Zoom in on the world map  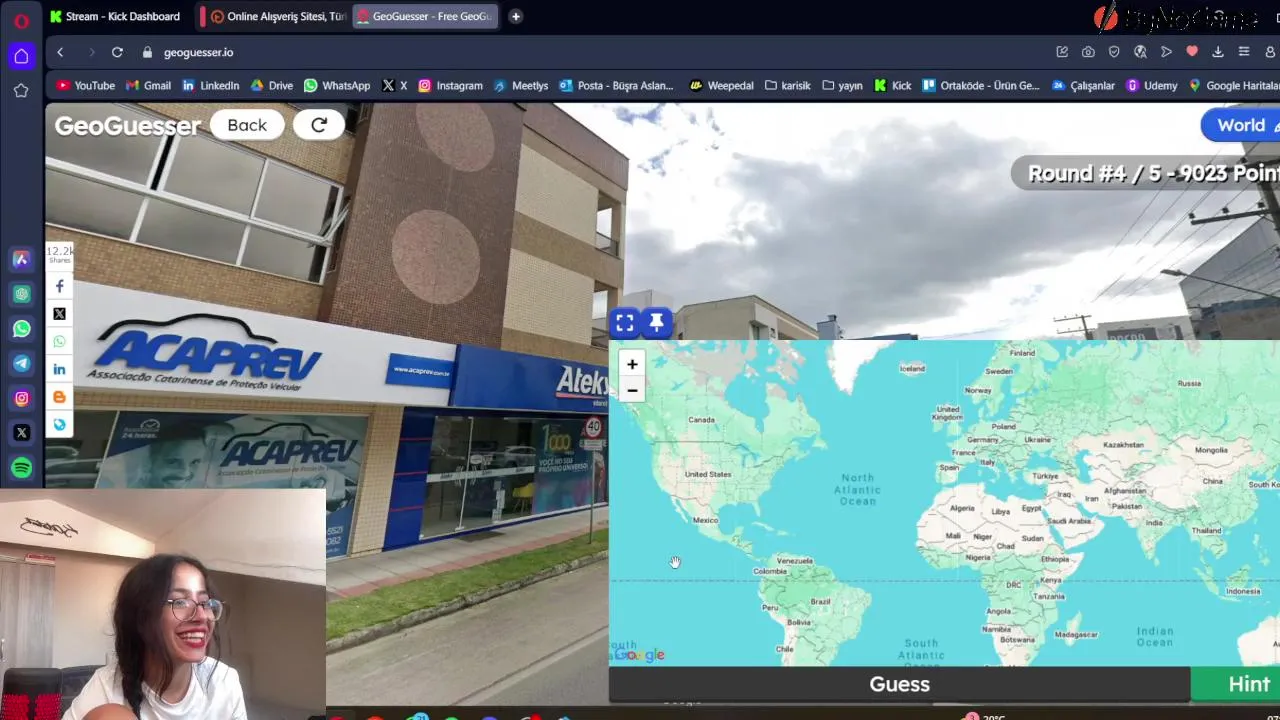pyautogui.click(x=632, y=364)
